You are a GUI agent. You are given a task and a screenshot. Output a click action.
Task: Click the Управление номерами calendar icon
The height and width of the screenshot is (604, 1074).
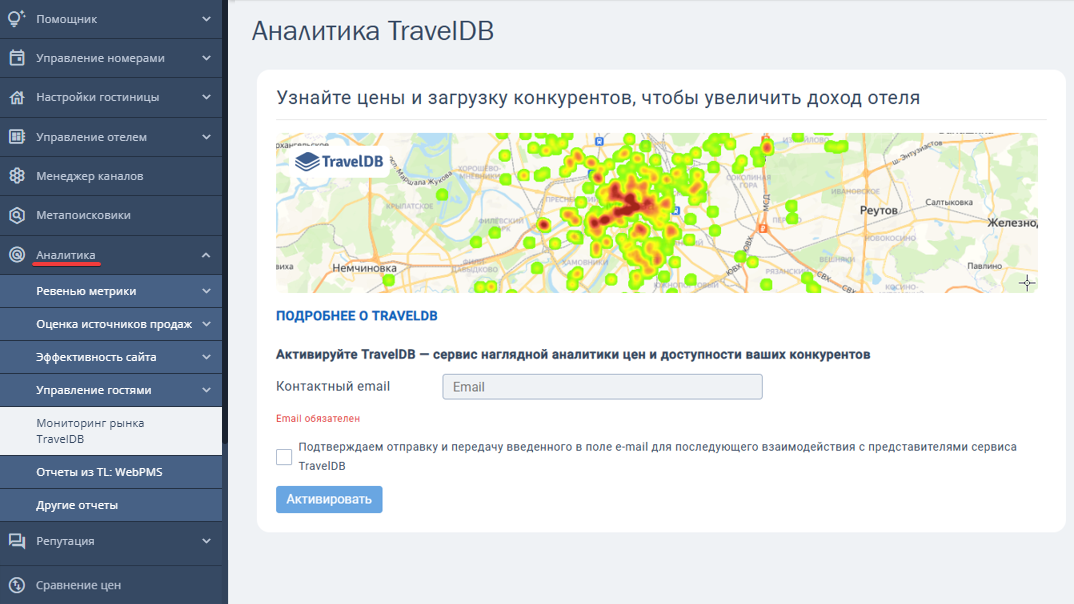coord(16,58)
